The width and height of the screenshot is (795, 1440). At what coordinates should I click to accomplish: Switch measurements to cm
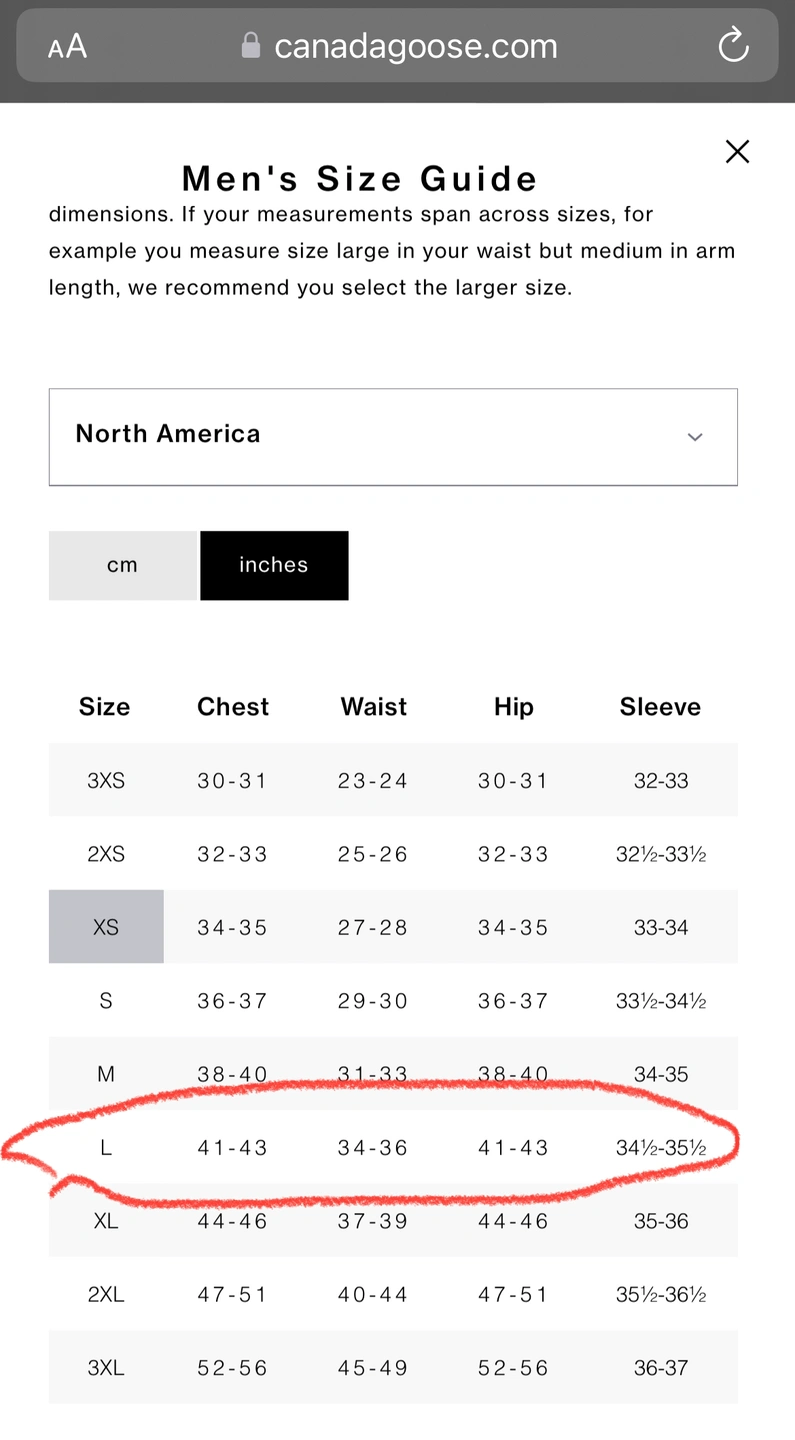click(122, 565)
